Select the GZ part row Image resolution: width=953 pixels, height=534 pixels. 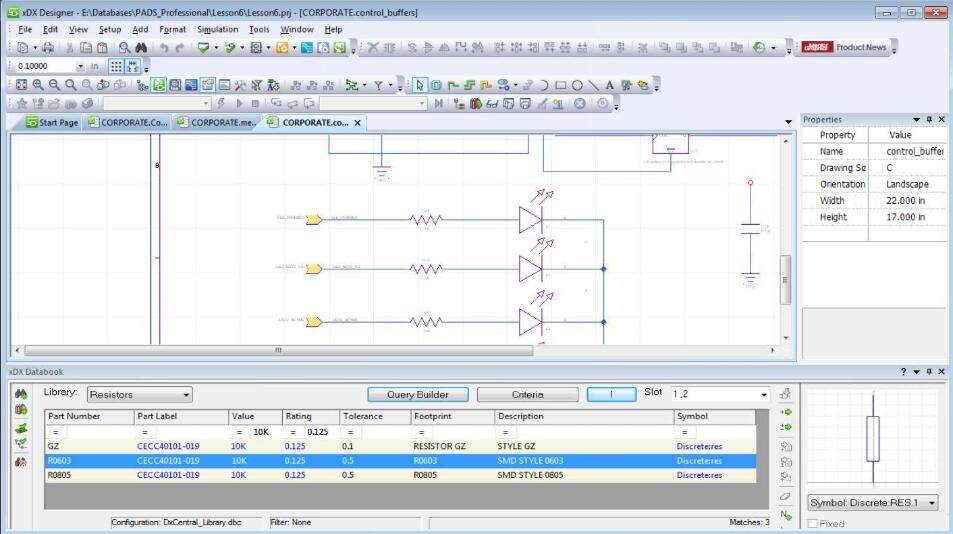coord(401,446)
